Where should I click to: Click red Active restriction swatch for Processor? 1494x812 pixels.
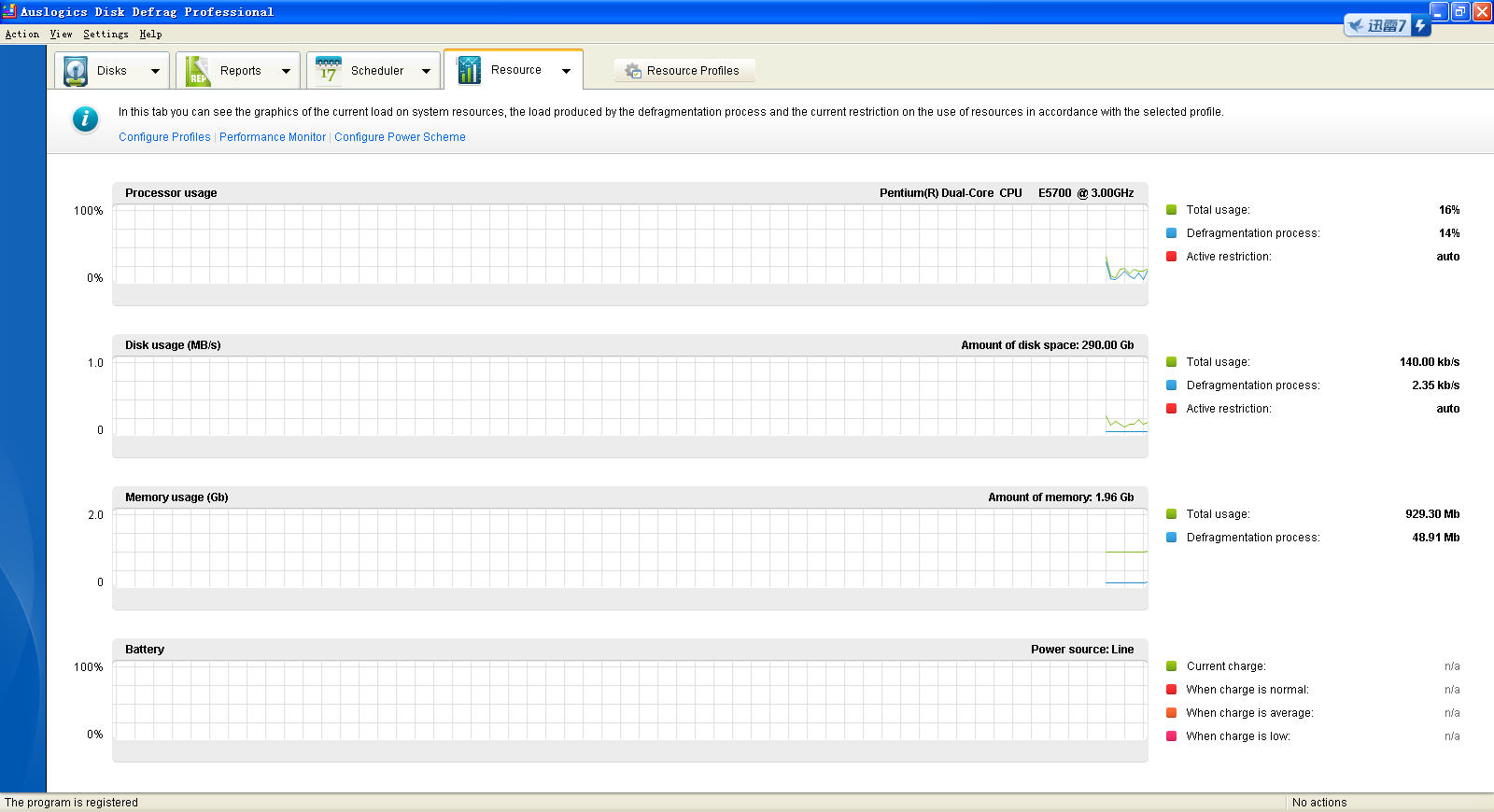coord(1171,257)
